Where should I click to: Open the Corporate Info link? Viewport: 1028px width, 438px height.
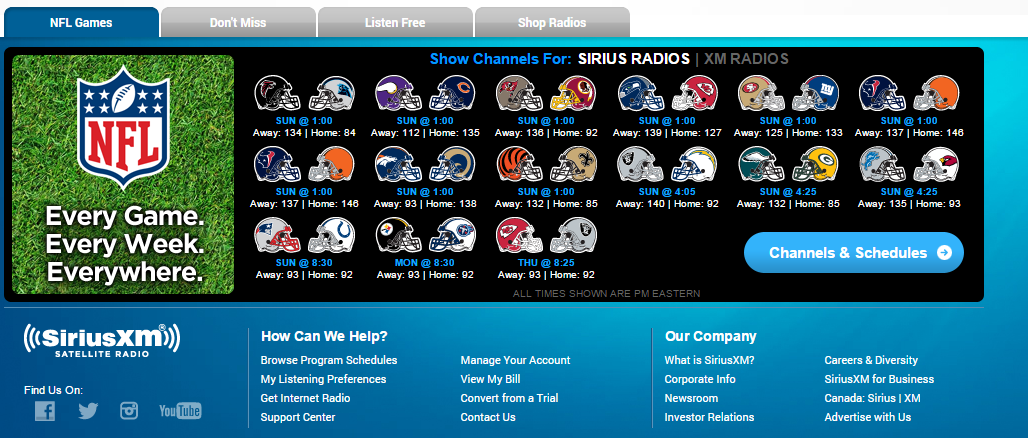700,379
